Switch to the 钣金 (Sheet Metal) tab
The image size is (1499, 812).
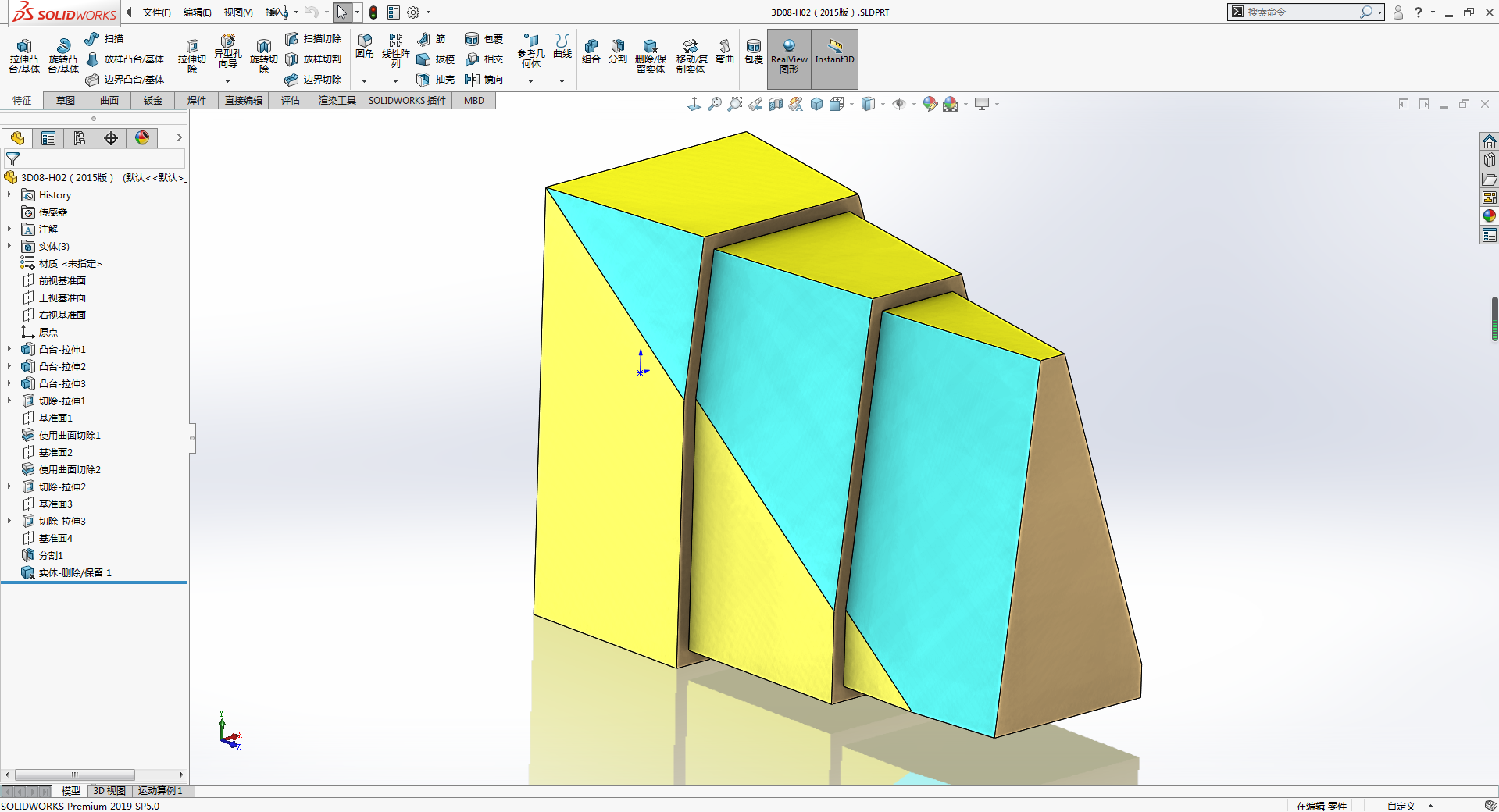pyautogui.click(x=153, y=101)
